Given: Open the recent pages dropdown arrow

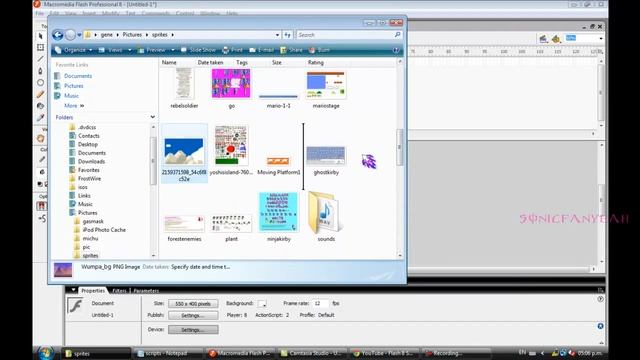Looking at the screenshot, I should 79,35.
